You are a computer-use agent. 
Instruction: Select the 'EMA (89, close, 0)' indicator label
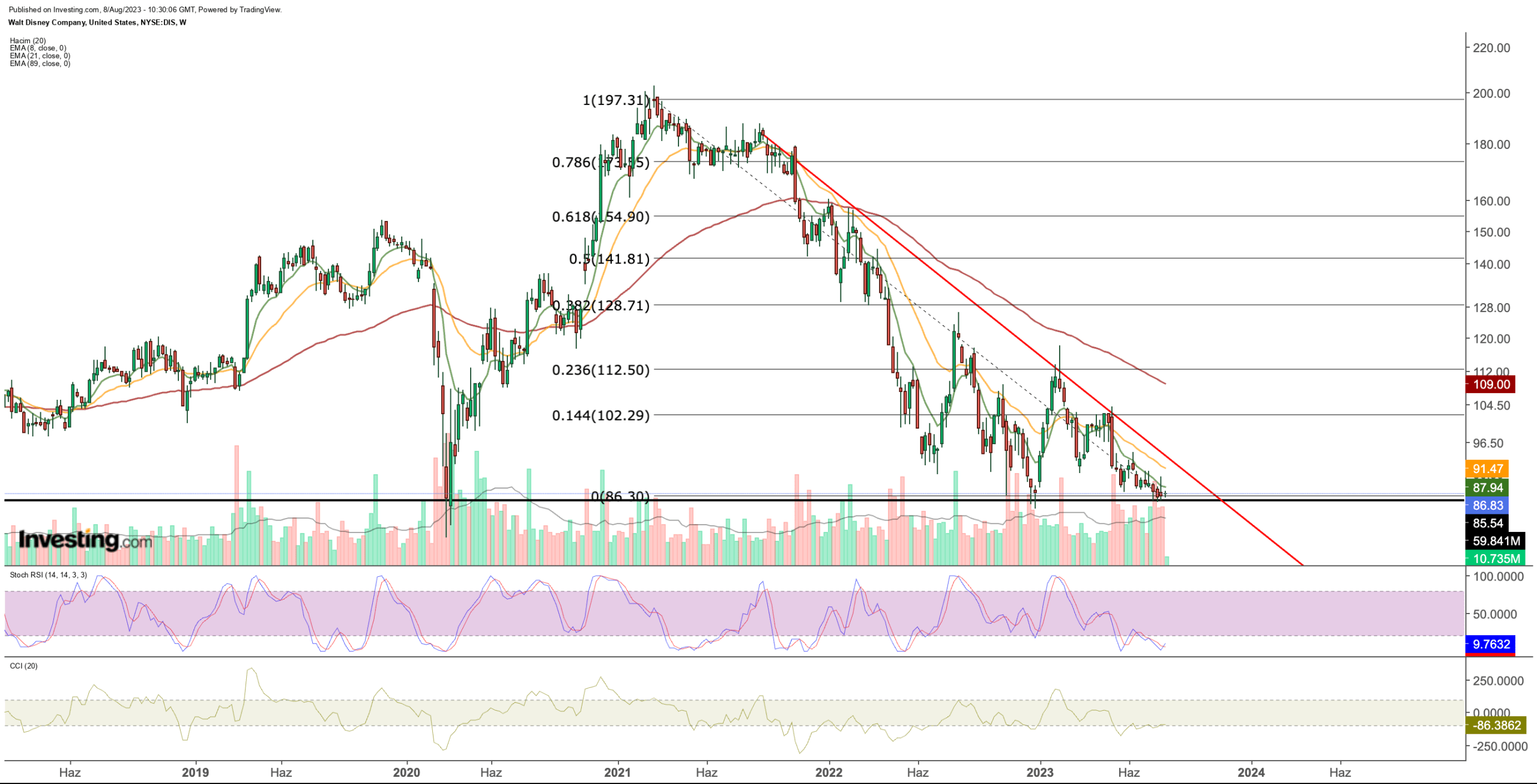(x=40, y=64)
